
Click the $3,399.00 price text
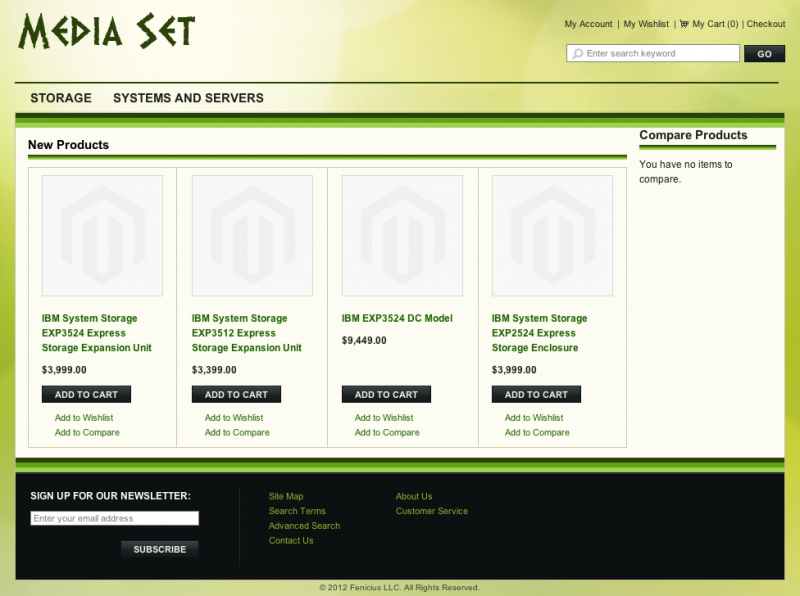click(214, 370)
